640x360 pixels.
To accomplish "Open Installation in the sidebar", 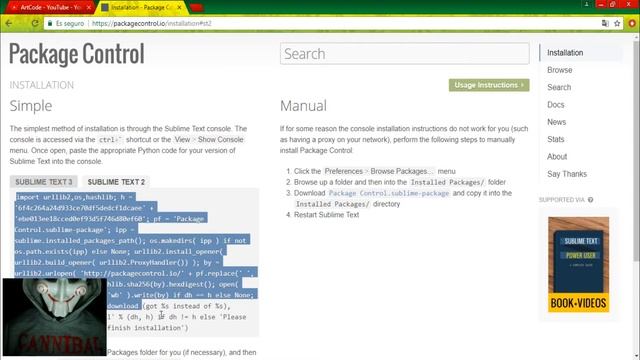I will pyautogui.click(x=565, y=53).
